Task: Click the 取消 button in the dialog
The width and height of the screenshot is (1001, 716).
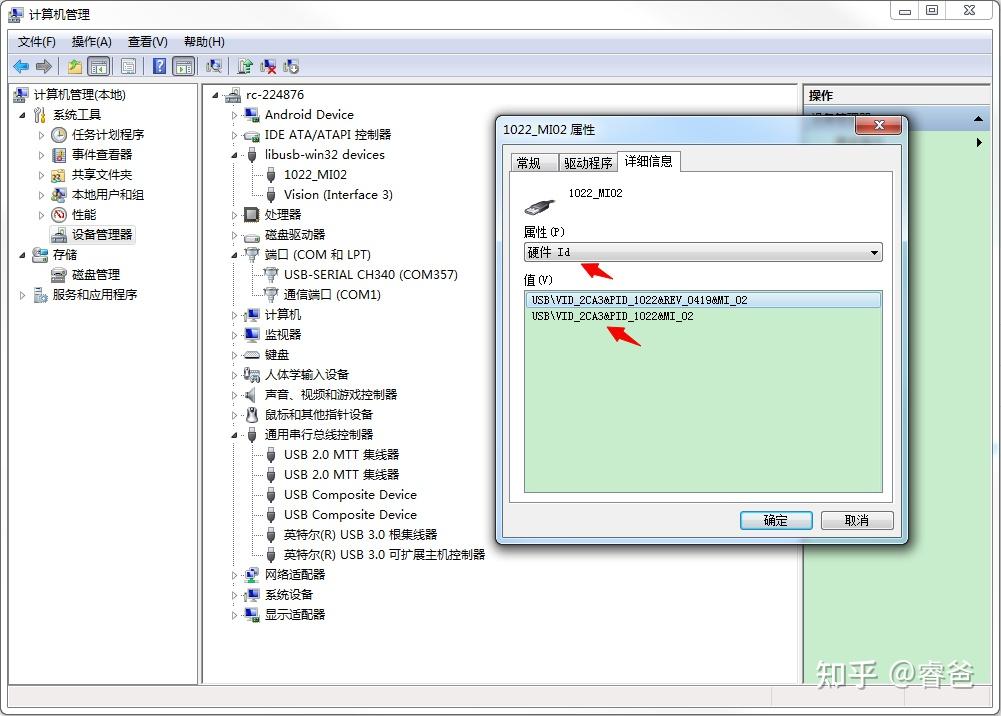Action: tap(856, 520)
